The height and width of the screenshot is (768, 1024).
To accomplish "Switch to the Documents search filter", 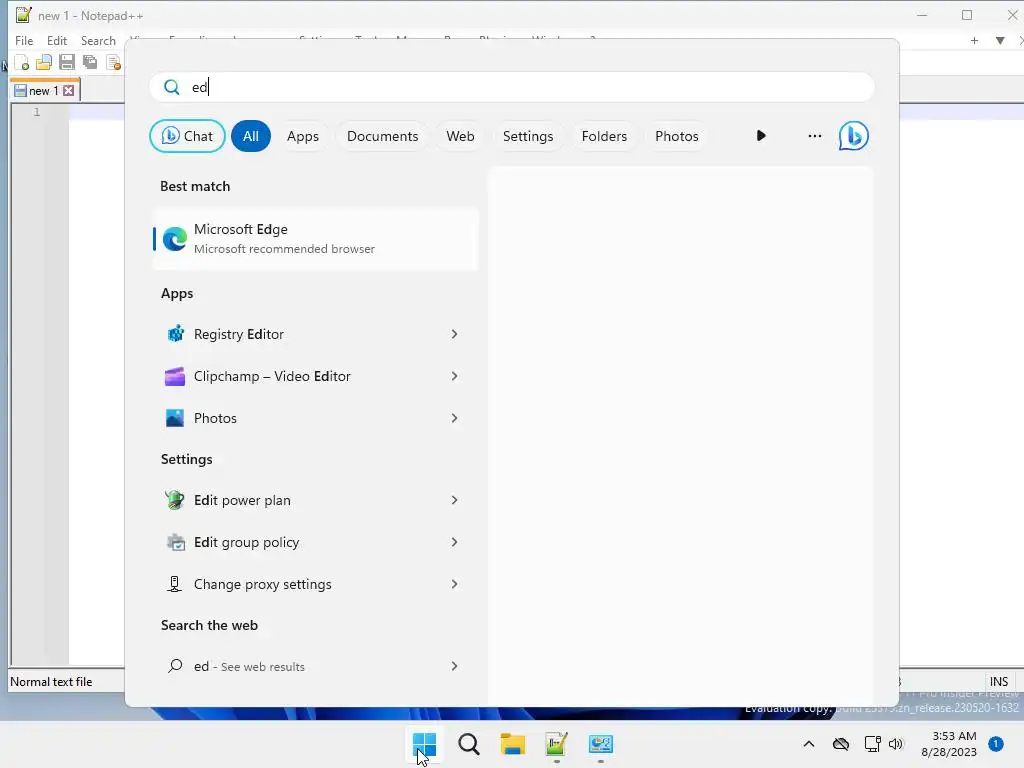I will (x=383, y=136).
